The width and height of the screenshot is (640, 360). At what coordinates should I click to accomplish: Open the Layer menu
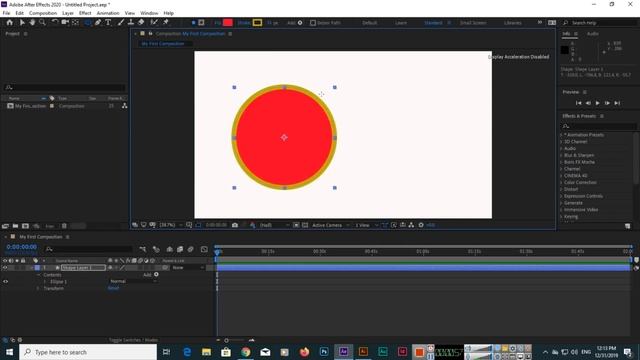click(68, 13)
